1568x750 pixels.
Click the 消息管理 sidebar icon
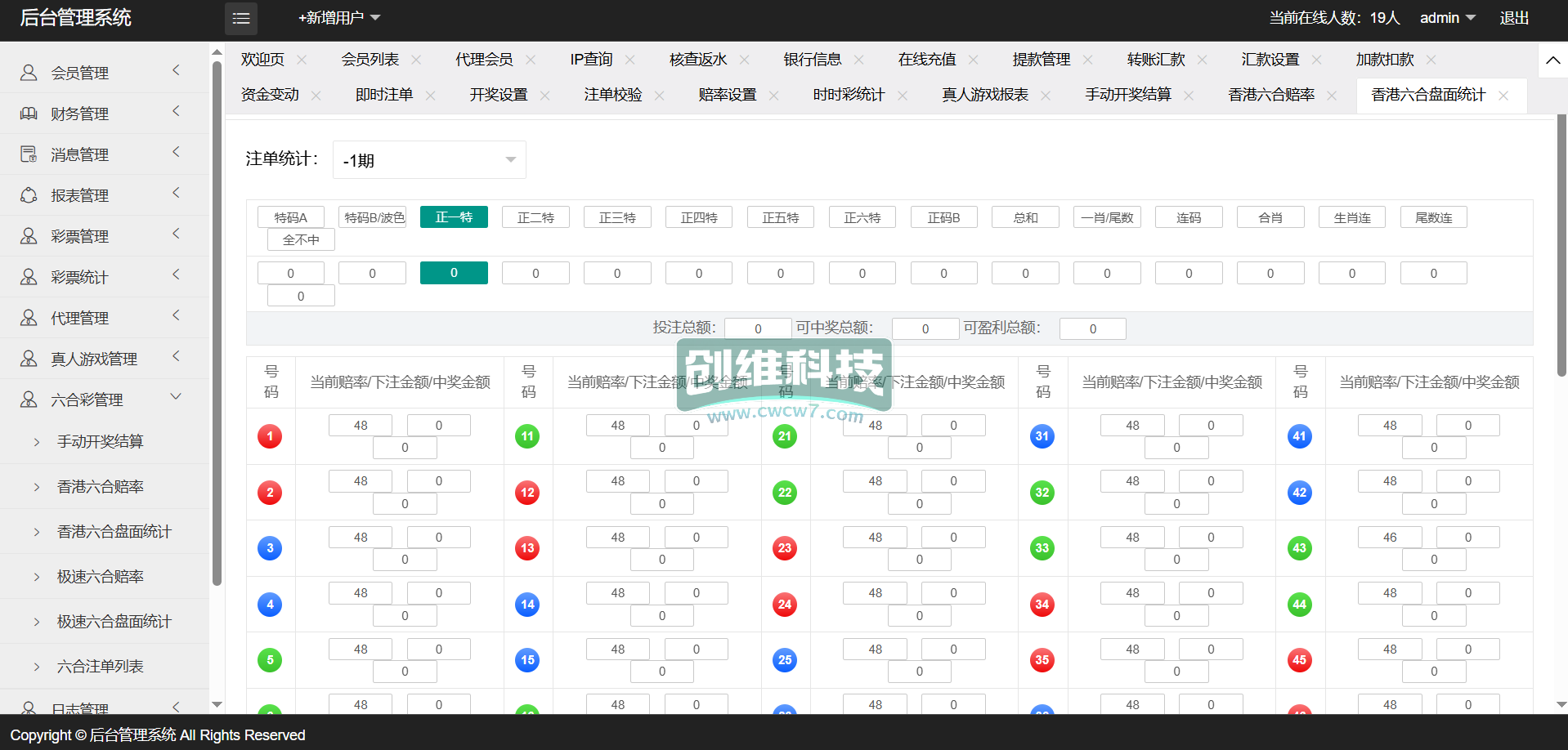pos(29,154)
